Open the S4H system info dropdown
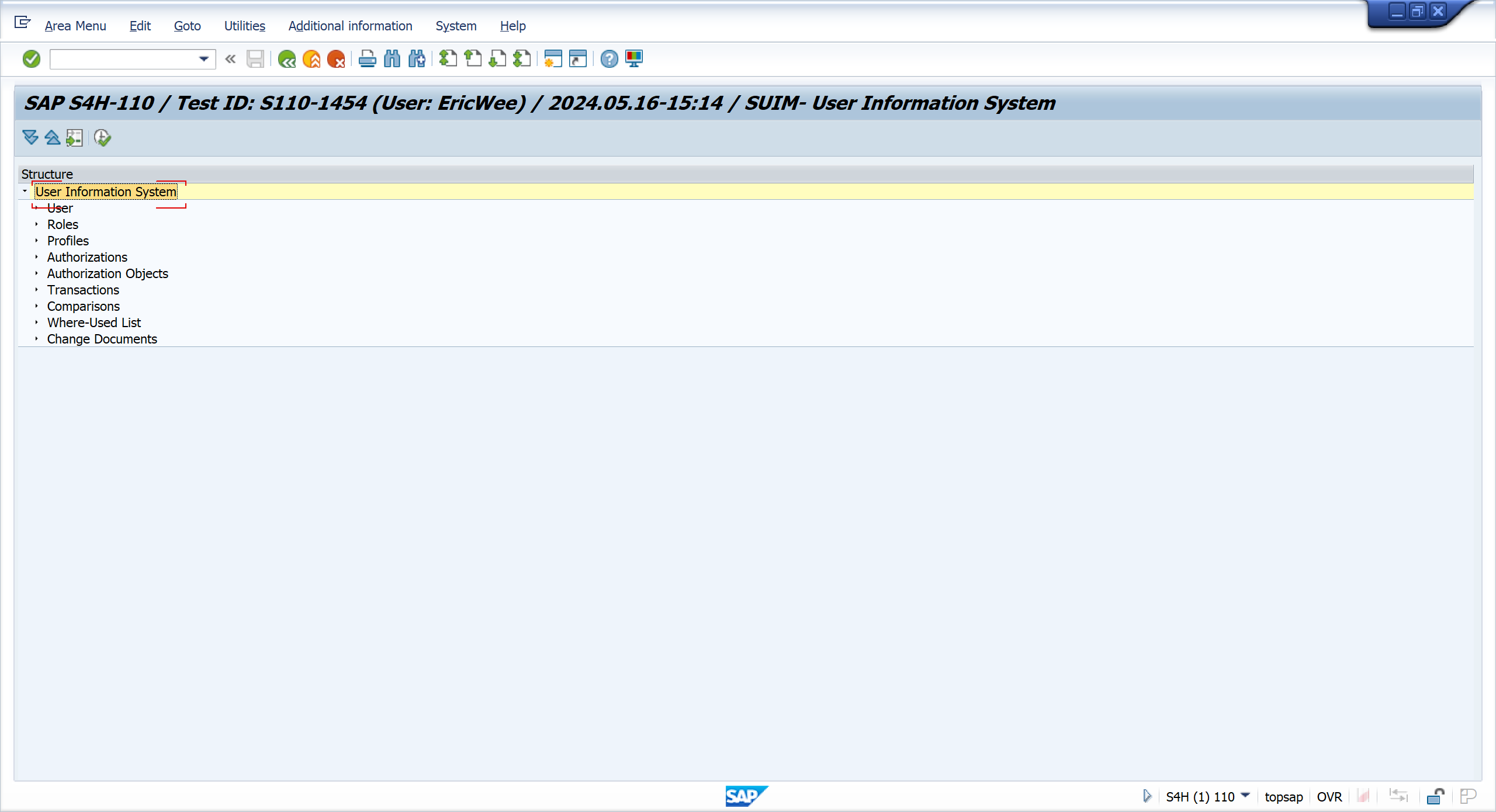The width and height of the screenshot is (1496, 812). 1245,796
